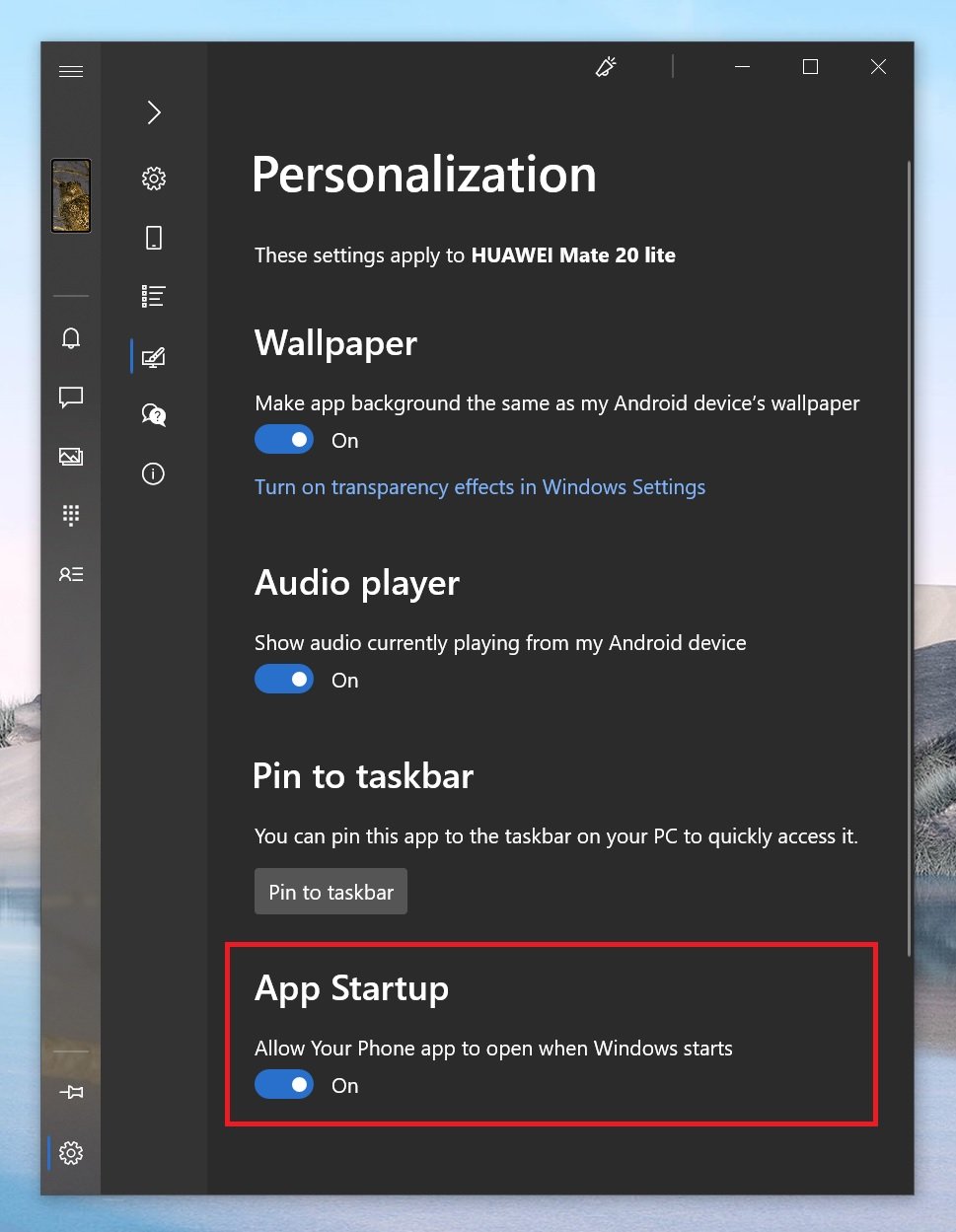
Task: Open General settings gear tab
Action: point(154,179)
